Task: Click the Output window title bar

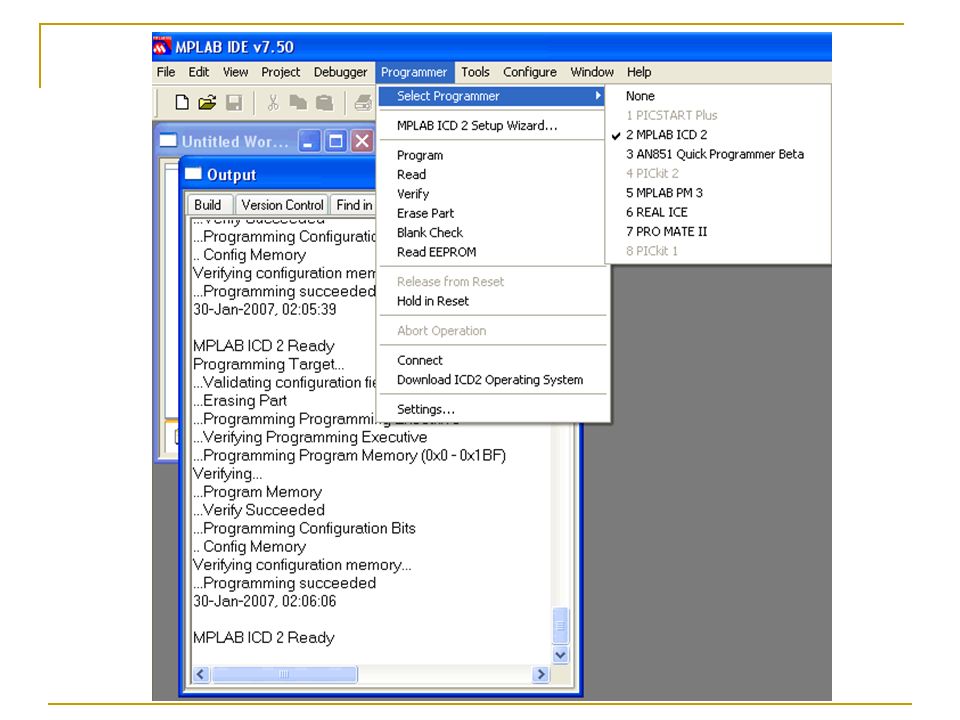Action: click(280, 174)
